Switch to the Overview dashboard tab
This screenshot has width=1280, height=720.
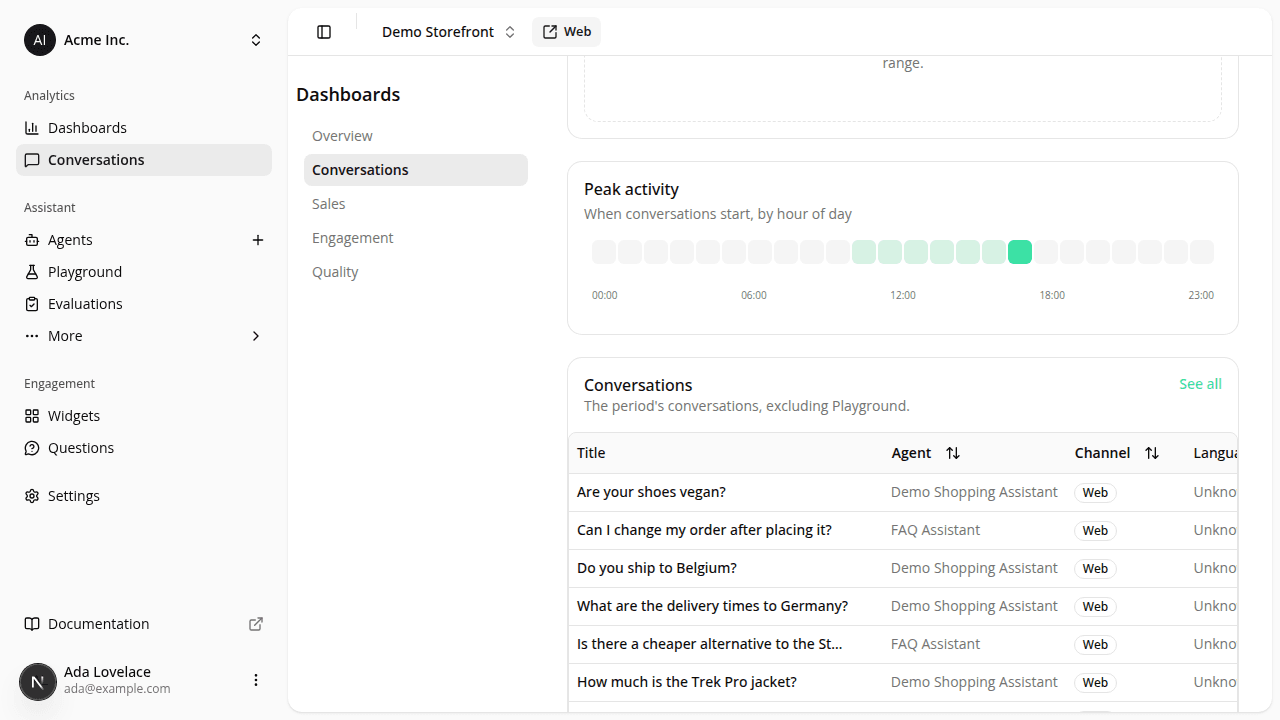[x=416, y=136]
